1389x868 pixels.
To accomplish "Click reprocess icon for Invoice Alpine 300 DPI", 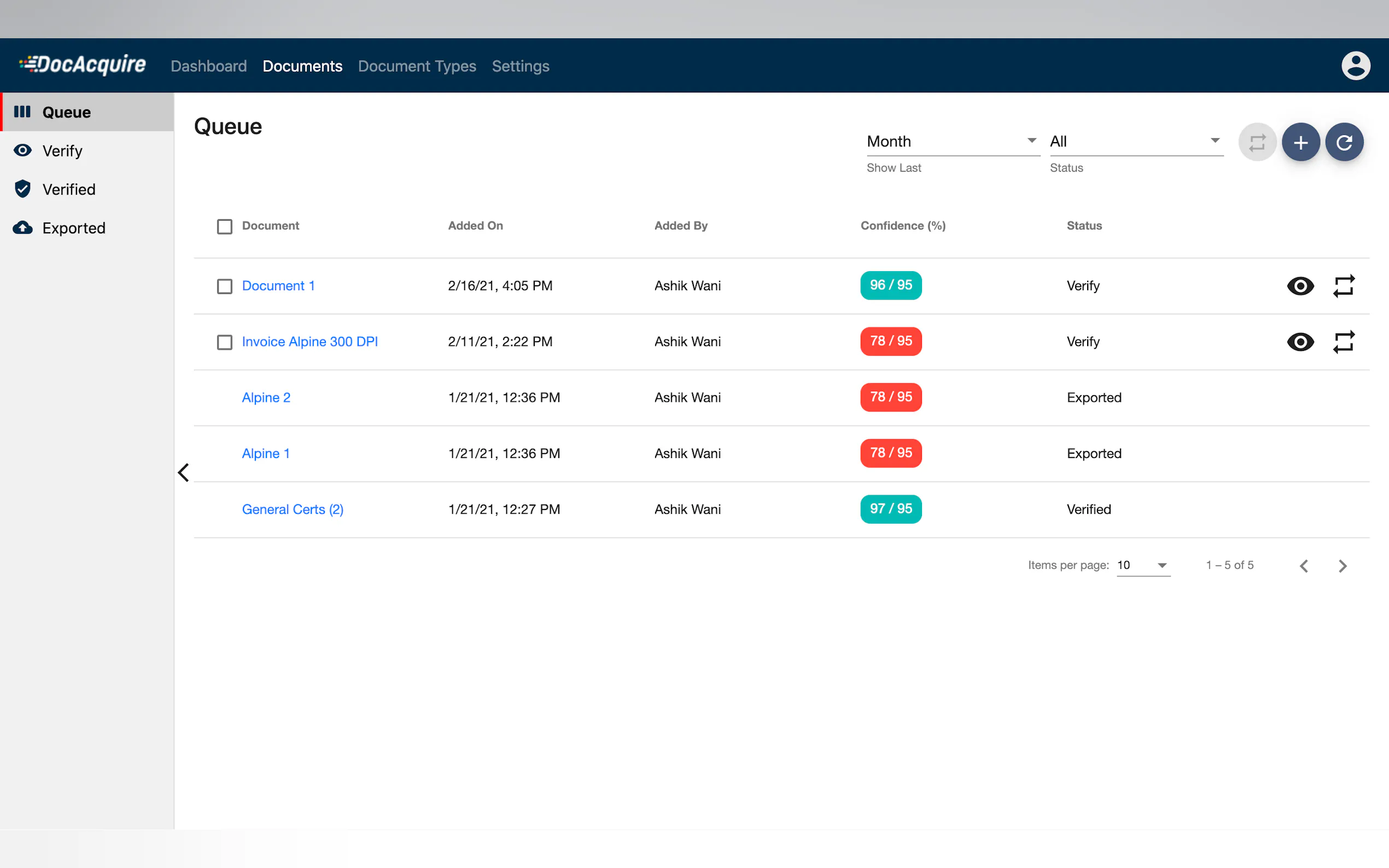I will 1343,342.
